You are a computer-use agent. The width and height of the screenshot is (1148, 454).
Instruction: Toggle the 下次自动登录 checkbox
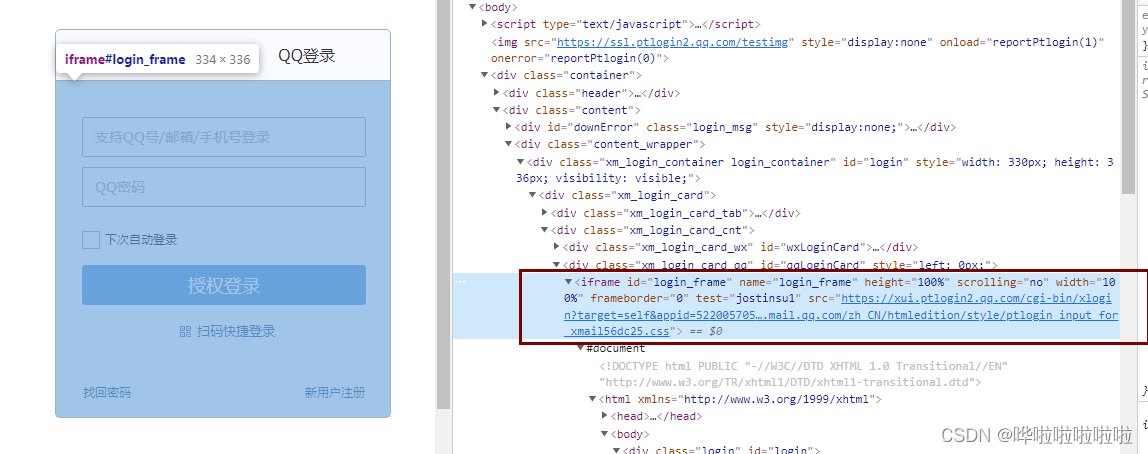[x=91, y=239]
